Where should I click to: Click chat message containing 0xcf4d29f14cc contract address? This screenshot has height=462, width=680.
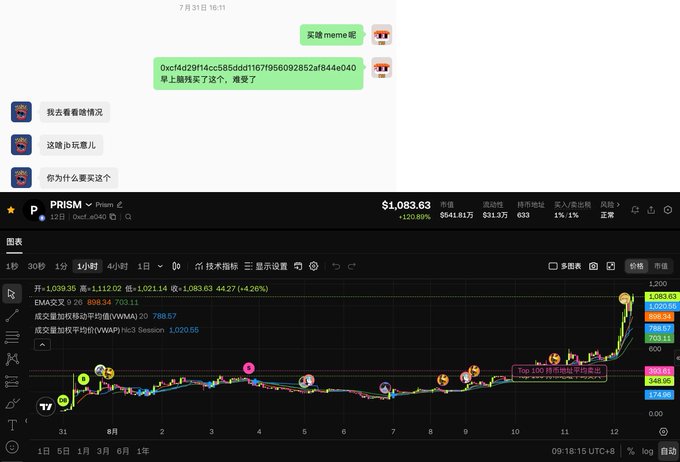coord(258,73)
